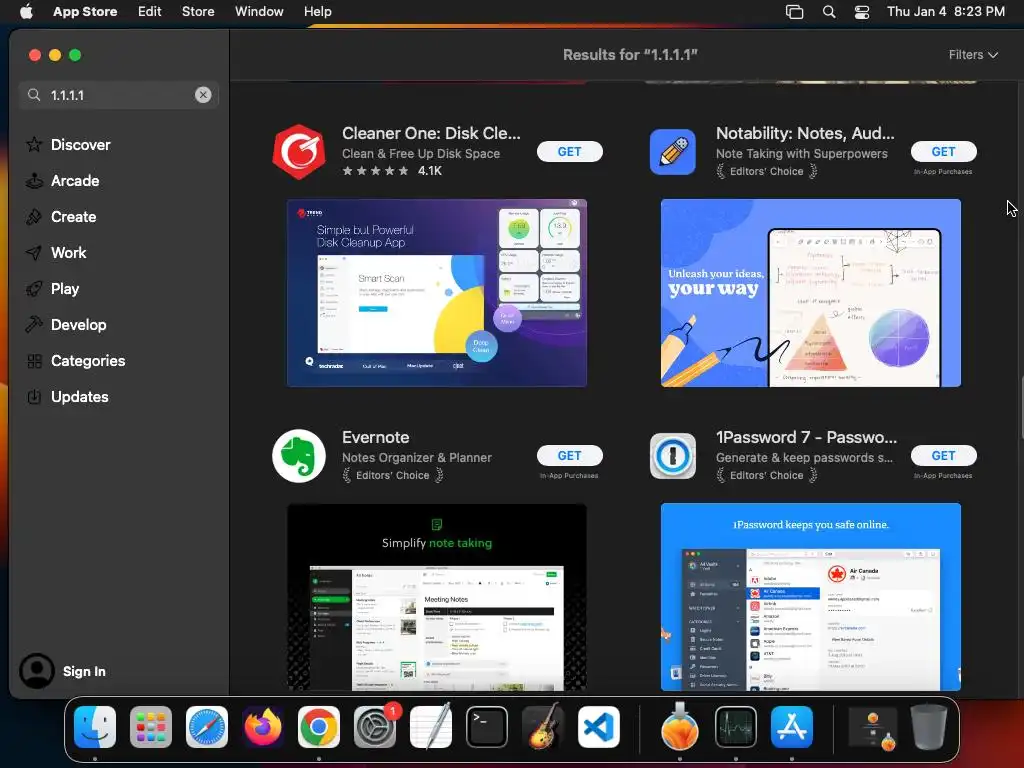The image size is (1024, 768).
Task: Open Spotlight search in the menu bar
Action: [829, 12]
